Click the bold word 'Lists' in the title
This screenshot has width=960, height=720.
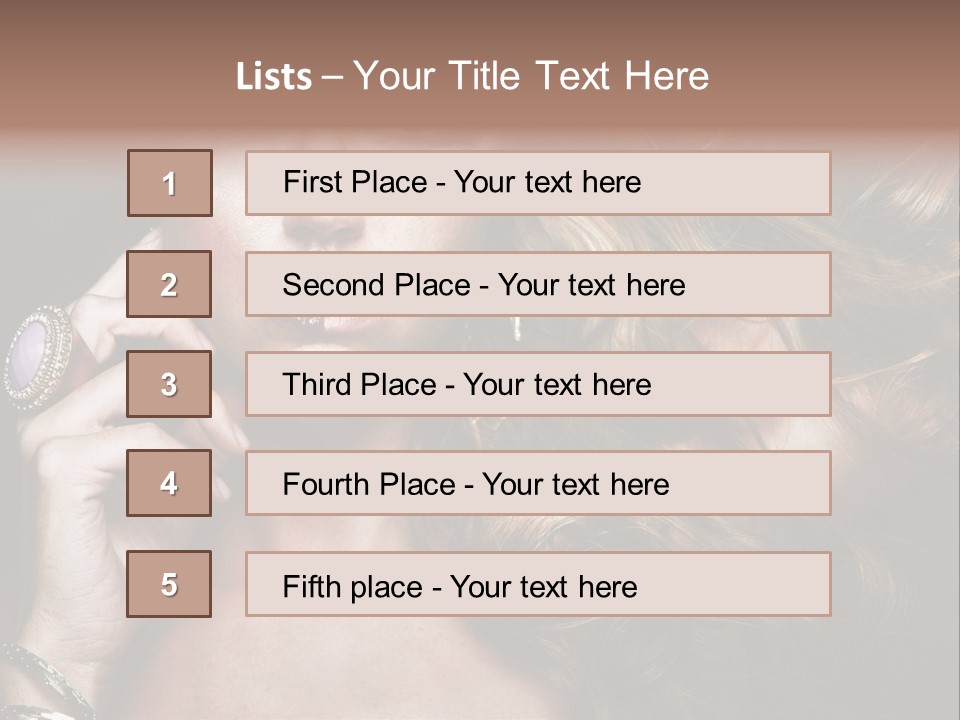274,77
